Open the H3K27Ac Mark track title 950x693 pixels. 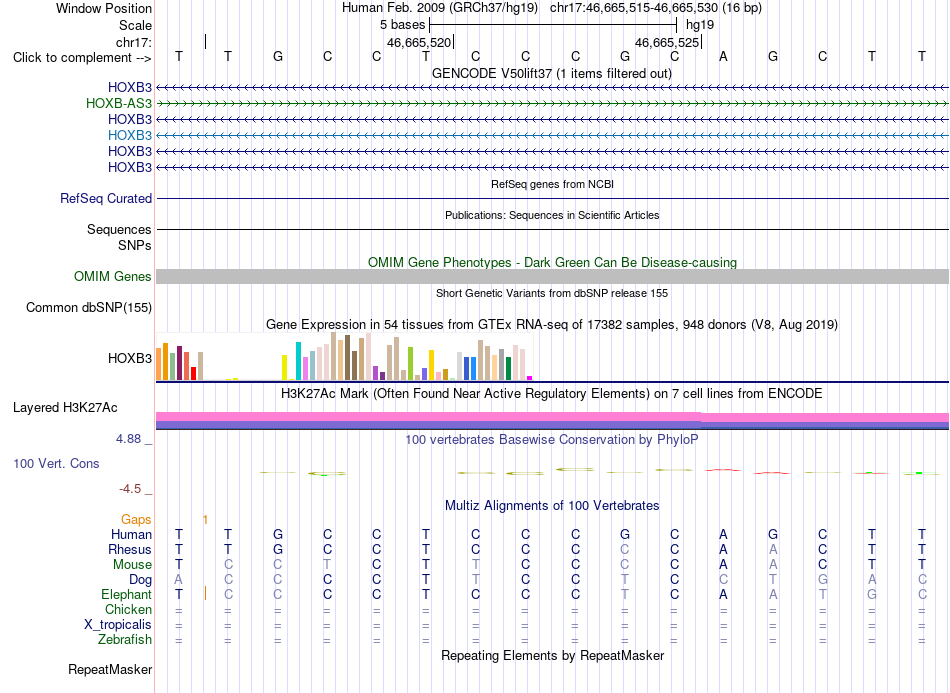[552, 394]
